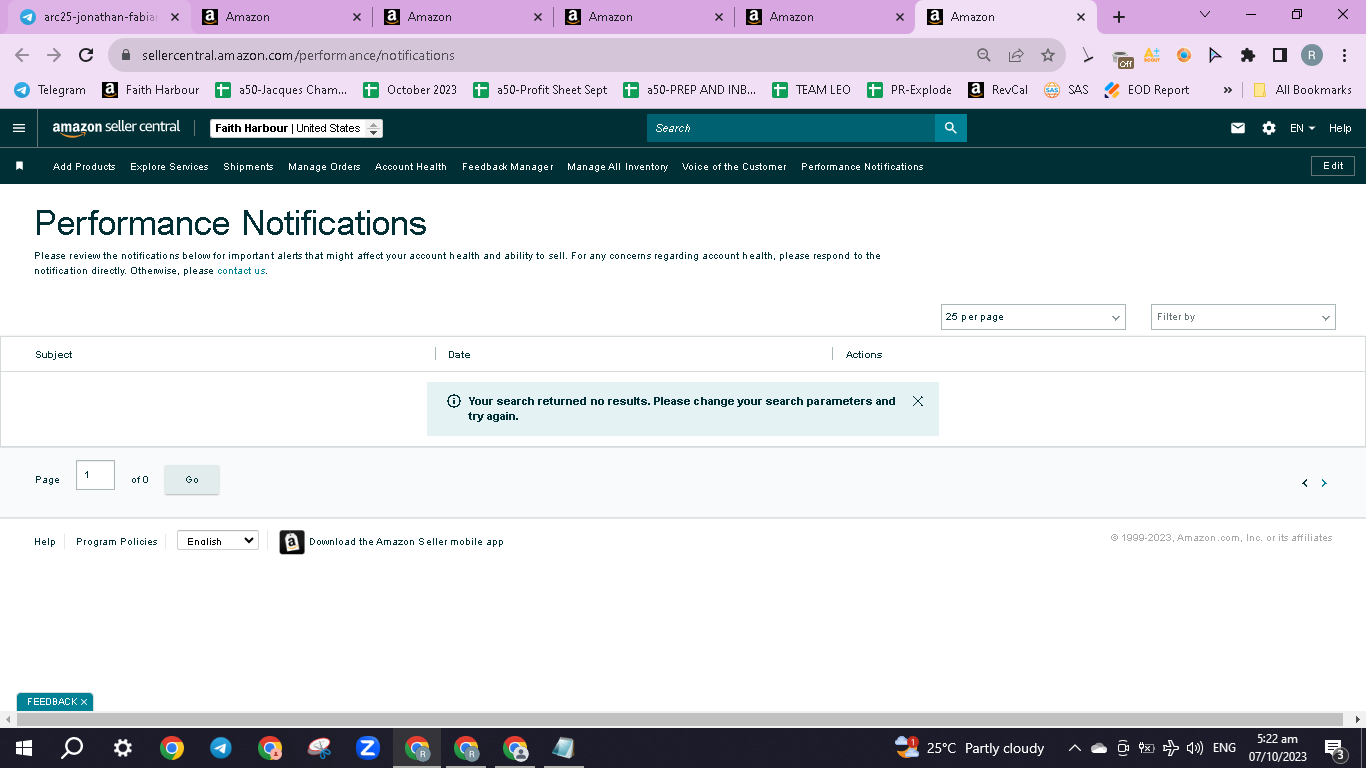This screenshot has width=1366, height=768.
Task: Switch to the arc25-jonathan Telegram tab
Action: point(98,17)
